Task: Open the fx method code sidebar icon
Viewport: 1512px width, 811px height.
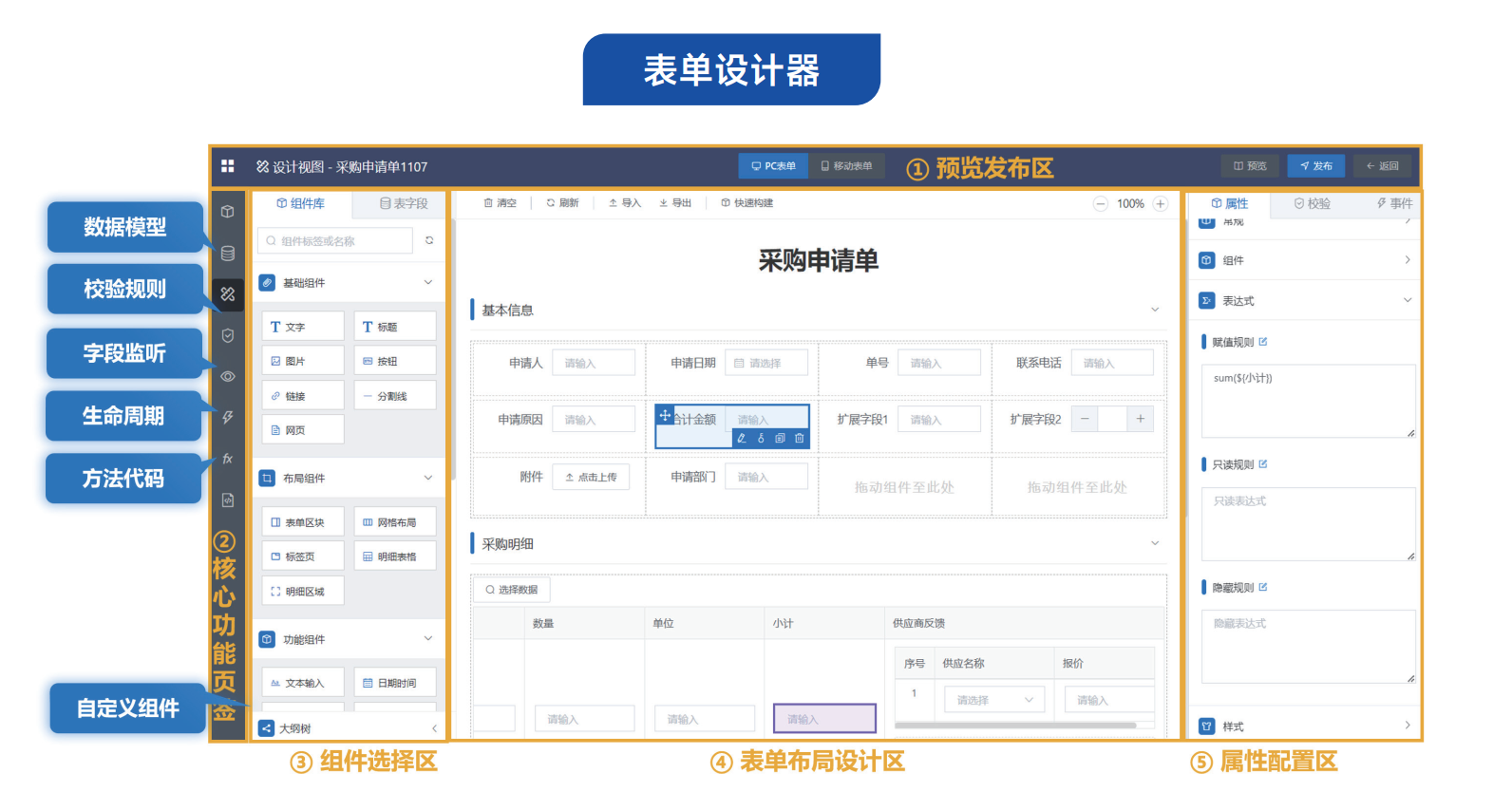Action: pos(228,459)
